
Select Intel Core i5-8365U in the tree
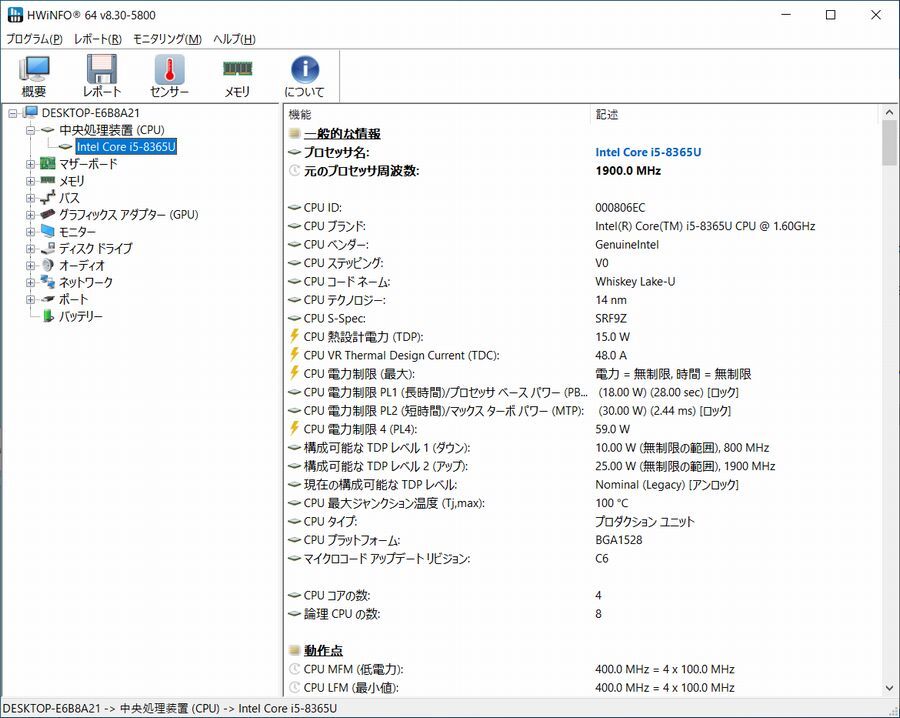125,146
